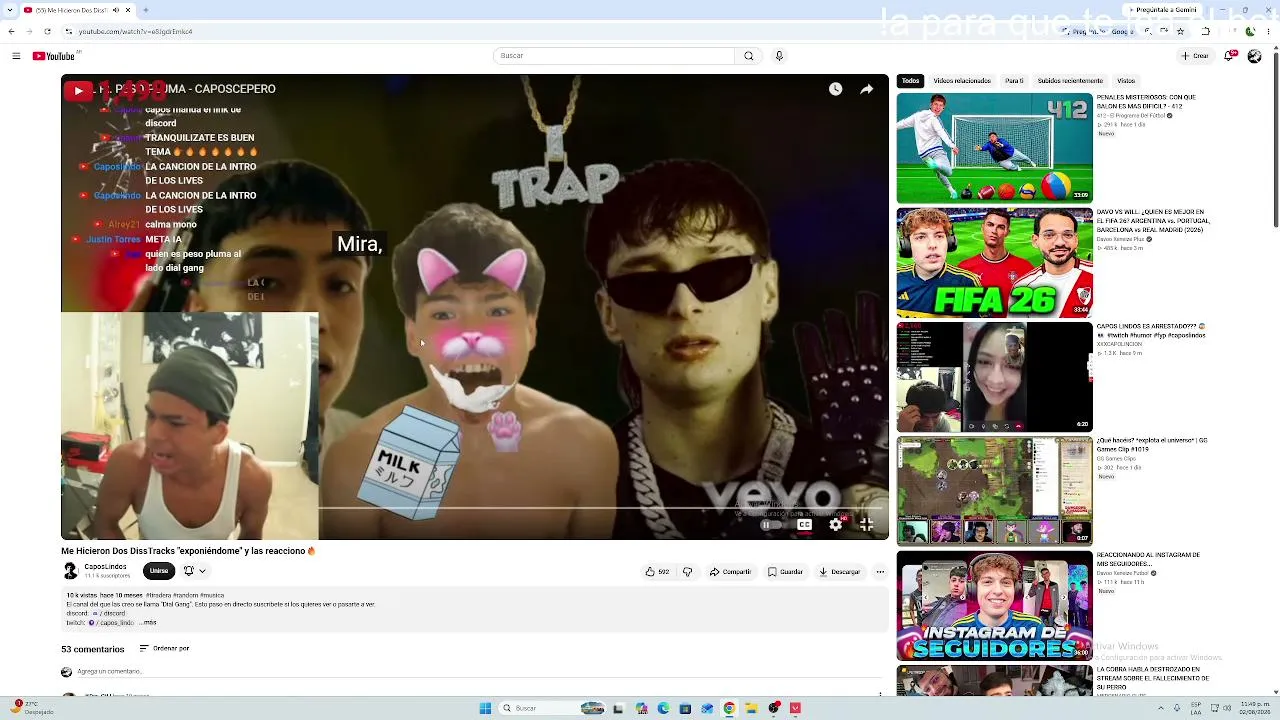The width and height of the screenshot is (1280, 720).
Task: Click the browser address bar URL
Action: (x=135, y=31)
